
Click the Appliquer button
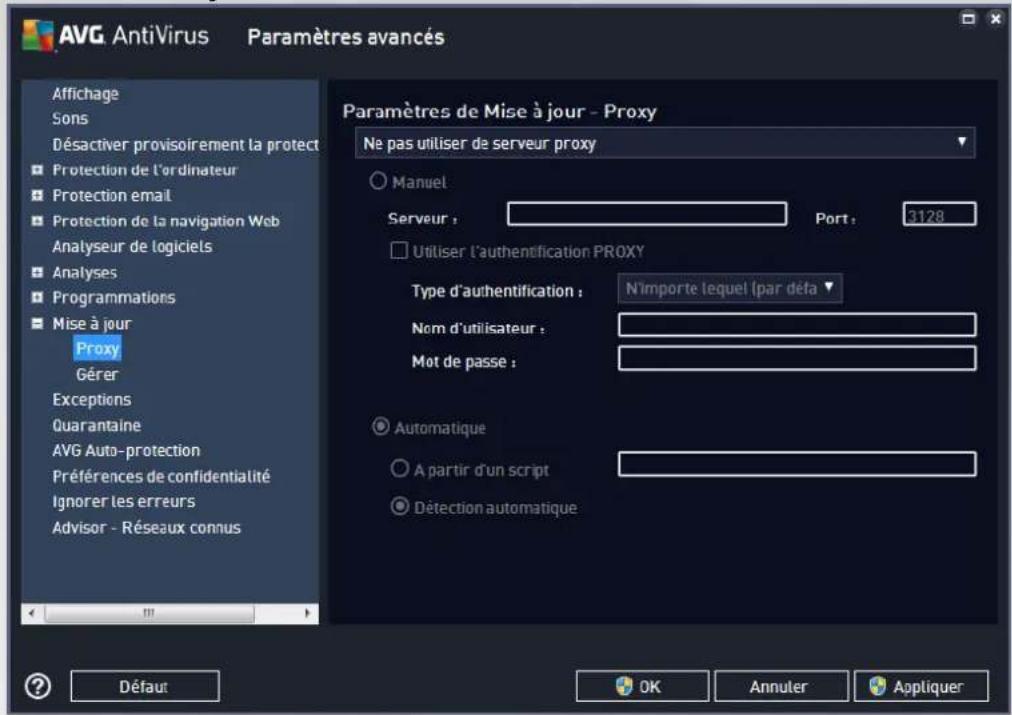click(921, 686)
